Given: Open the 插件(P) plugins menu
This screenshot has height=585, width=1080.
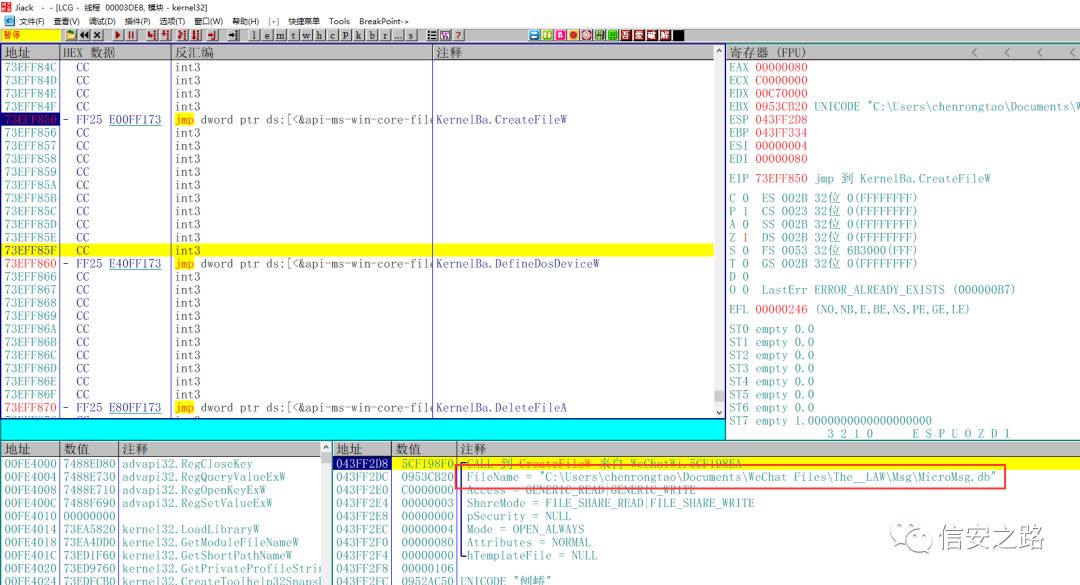Looking at the screenshot, I should (x=137, y=21).
